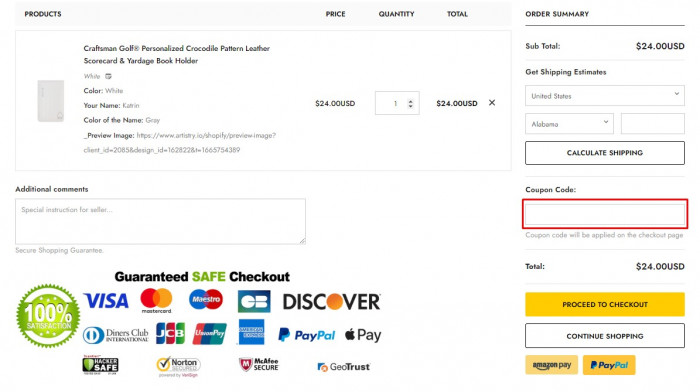Viewport: 700px width, 392px height.
Task: Increase quantity with the stepper up arrow
Action: pos(410,101)
